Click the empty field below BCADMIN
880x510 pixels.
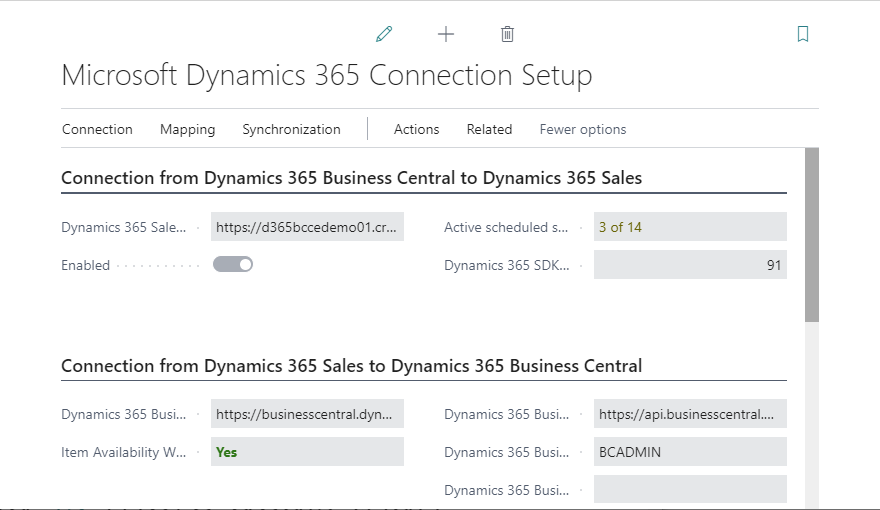pos(690,489)
